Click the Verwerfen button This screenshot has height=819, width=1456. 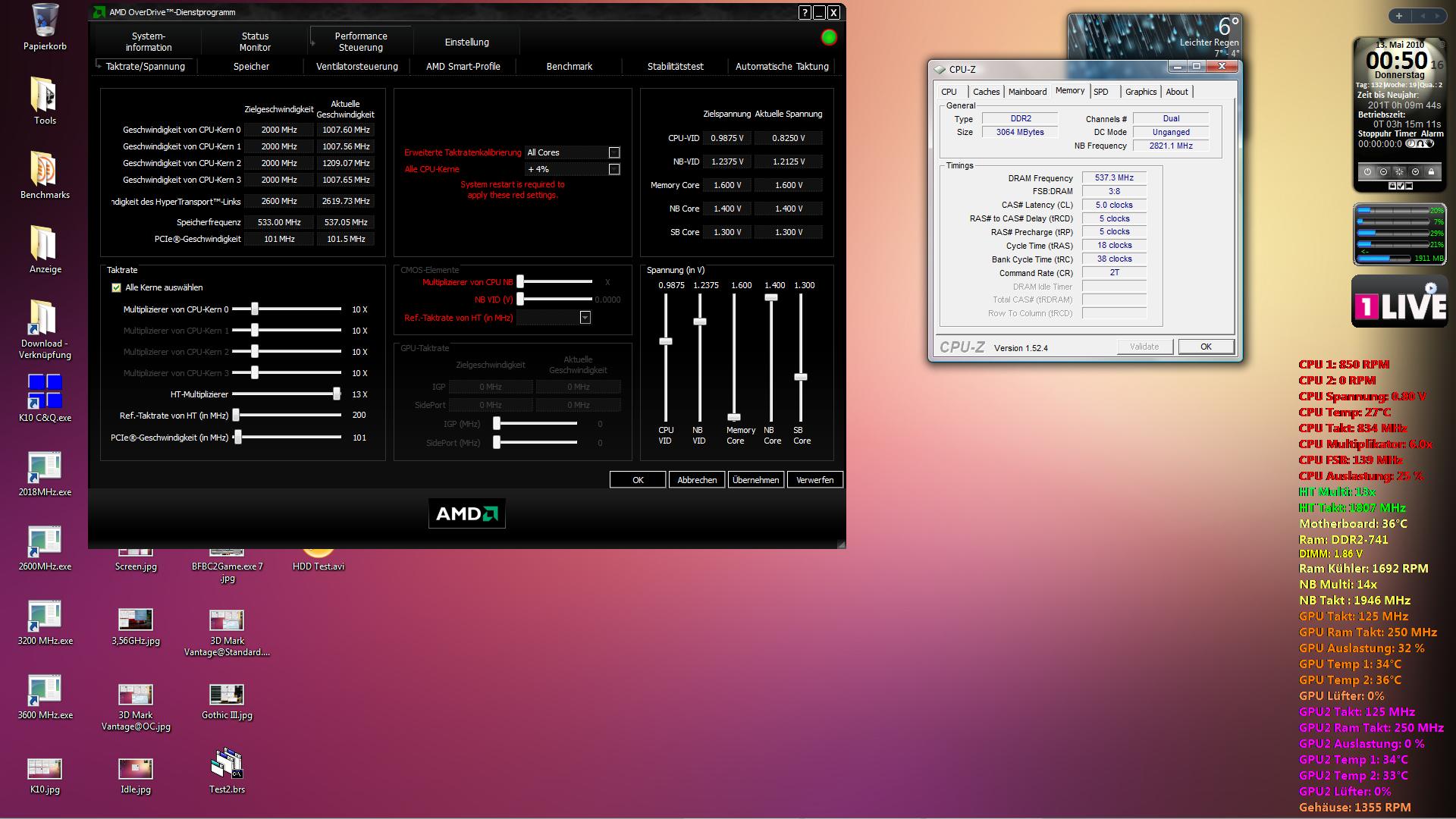pos(814,480)
